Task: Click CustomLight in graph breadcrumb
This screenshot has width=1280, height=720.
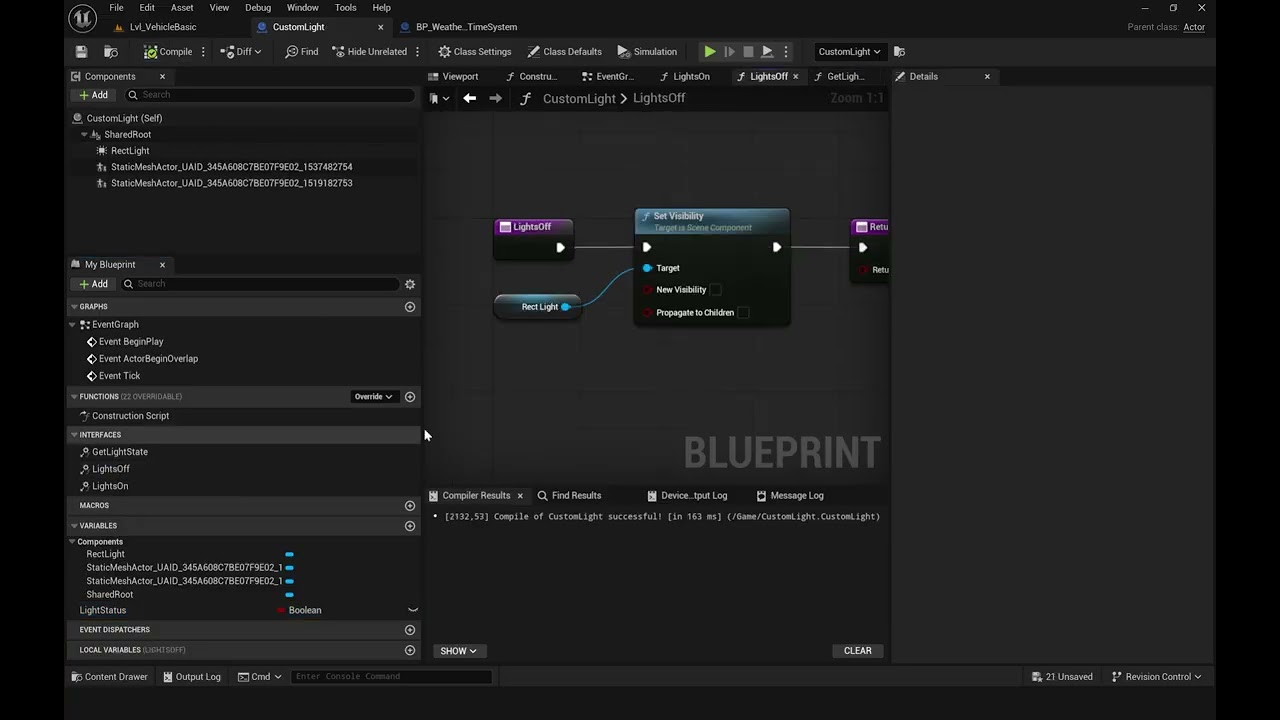Action: [x=579, y=98]
